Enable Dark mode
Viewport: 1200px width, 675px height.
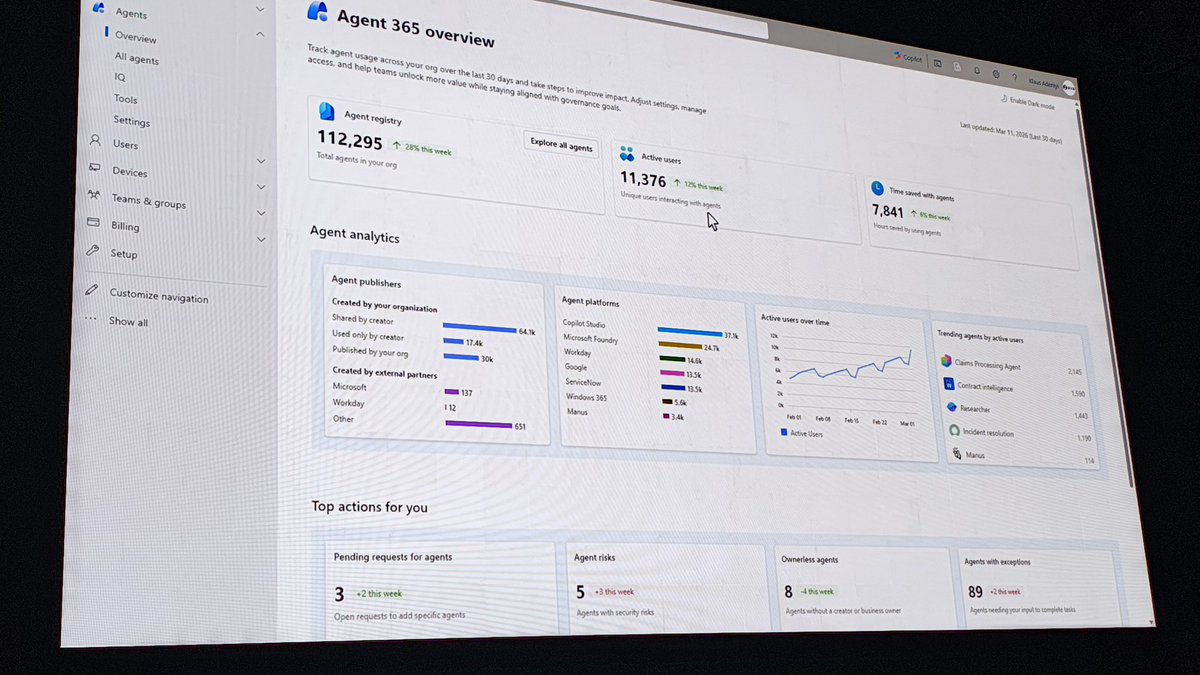[1027, 103]
